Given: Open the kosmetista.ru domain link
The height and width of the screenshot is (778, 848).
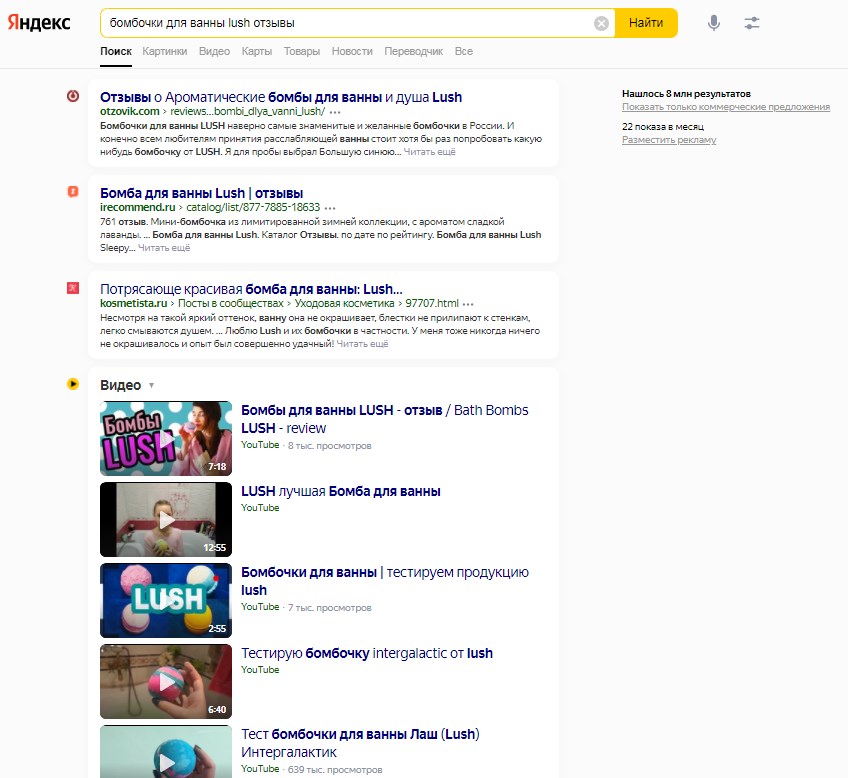Looking at the screenshot, I should (x=134, y=303).
